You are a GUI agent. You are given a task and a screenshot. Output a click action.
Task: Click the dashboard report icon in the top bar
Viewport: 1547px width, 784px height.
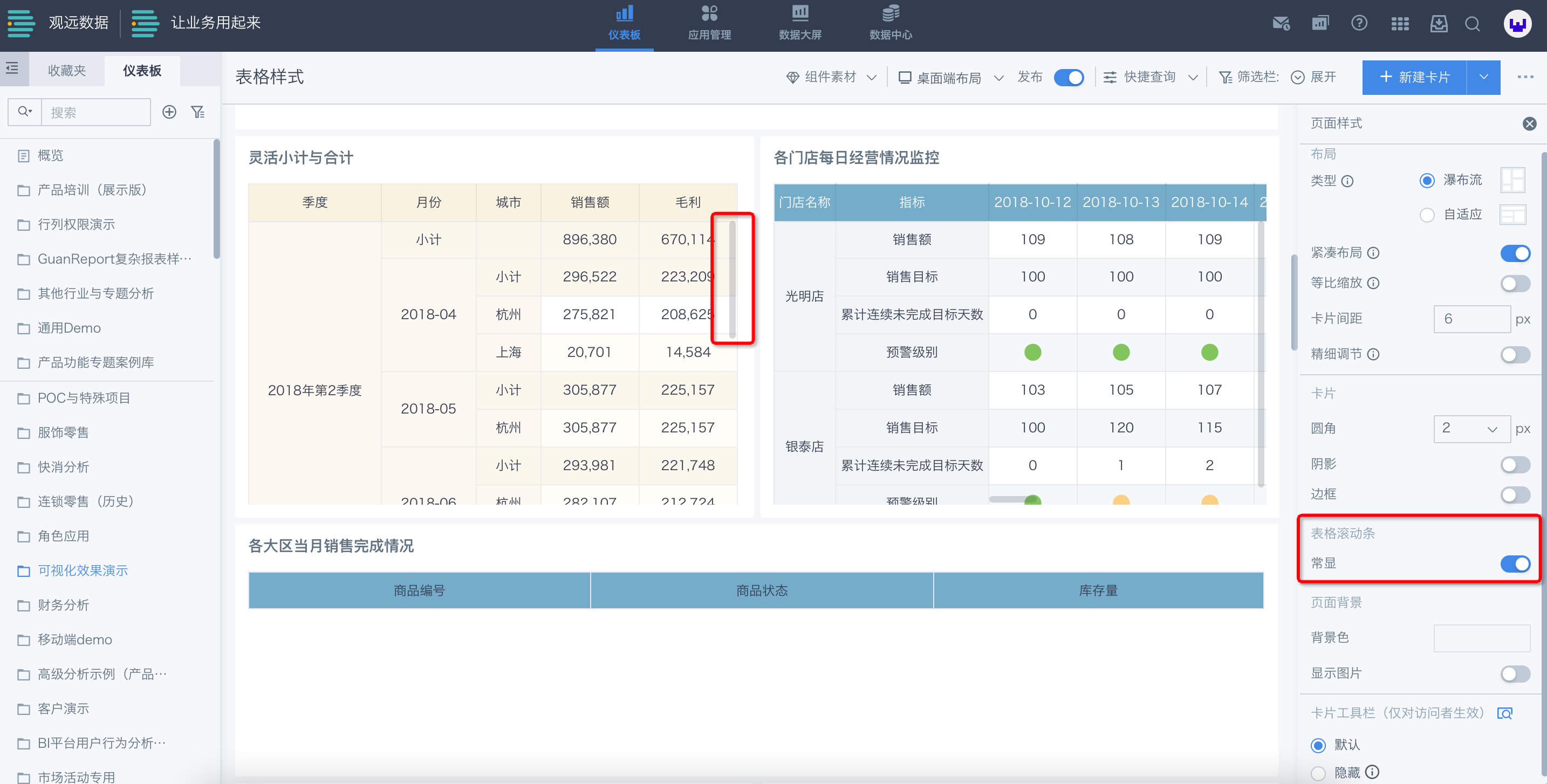tap(1320, 23)
